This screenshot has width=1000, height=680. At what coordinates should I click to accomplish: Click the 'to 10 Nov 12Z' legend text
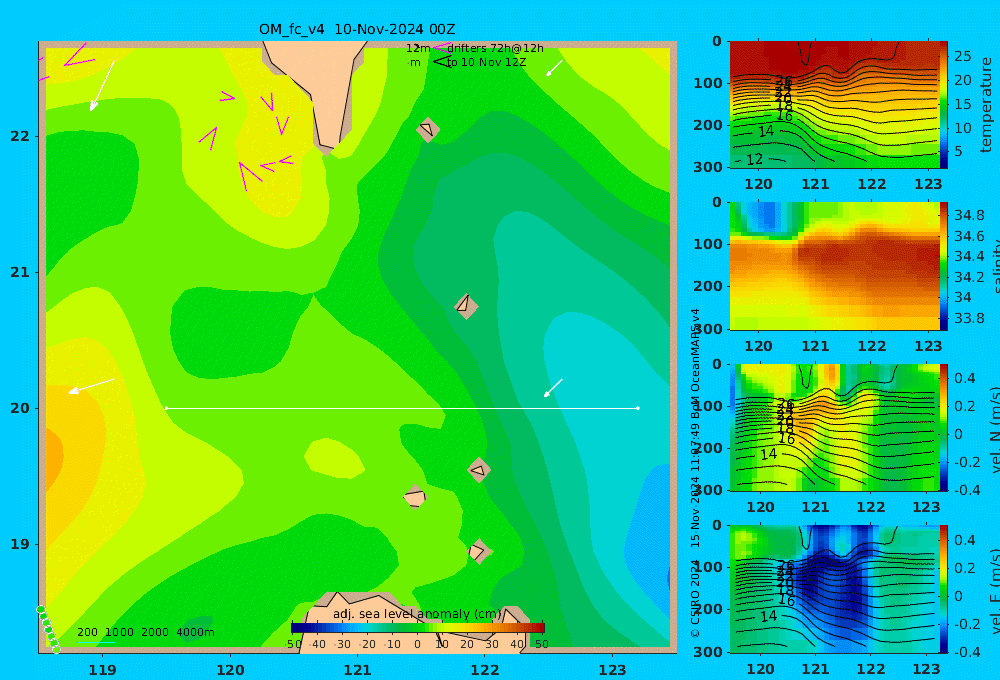tap(486, 63)
